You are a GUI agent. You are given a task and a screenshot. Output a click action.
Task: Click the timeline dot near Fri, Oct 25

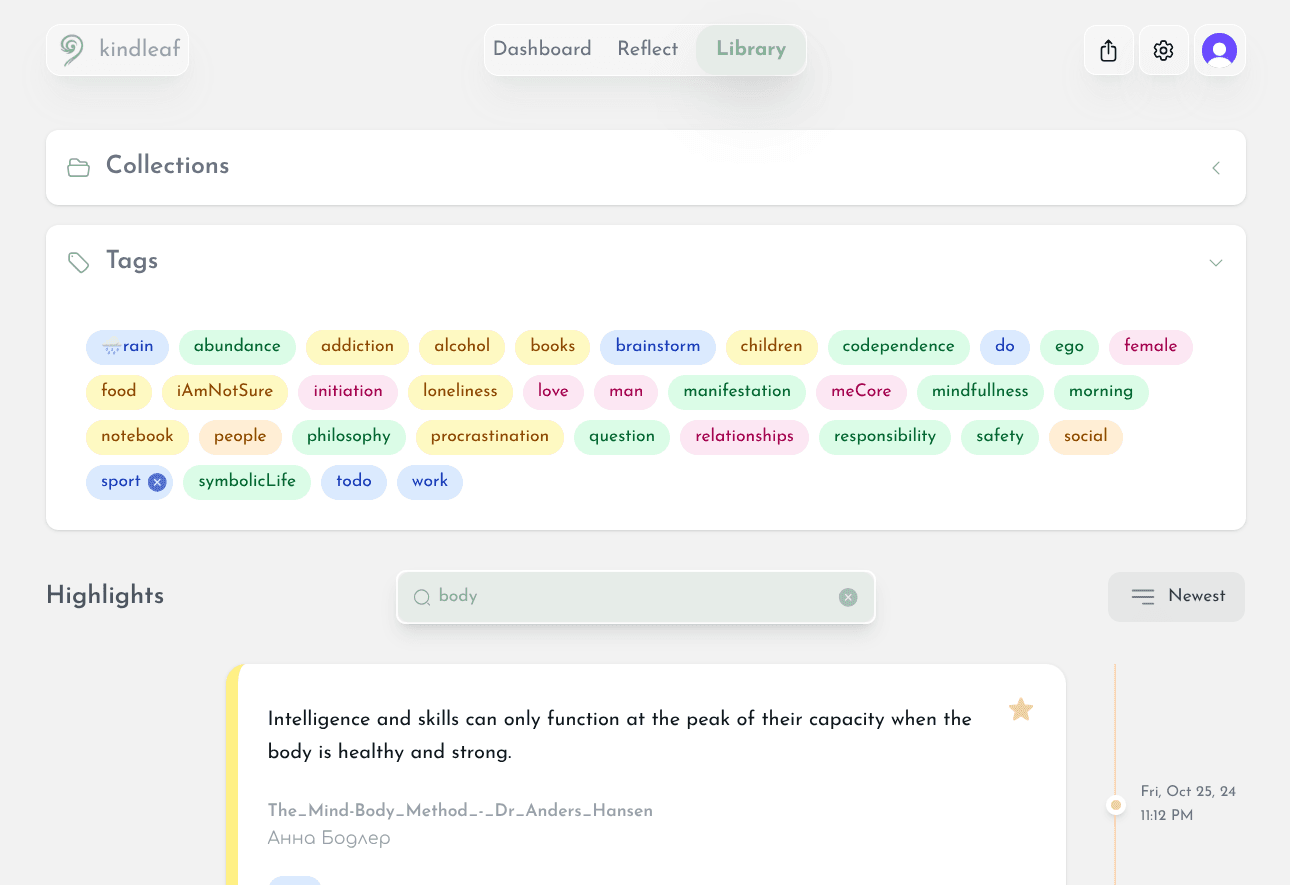[1115, 804]
